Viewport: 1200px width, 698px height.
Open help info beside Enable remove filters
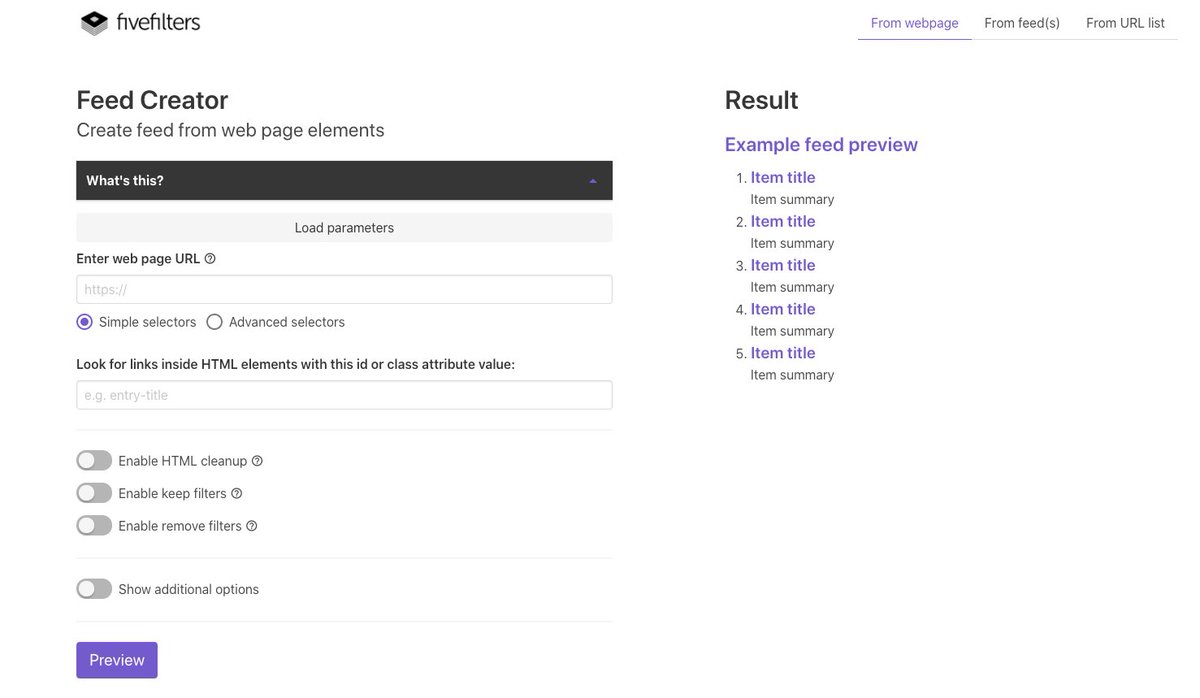[x=251, y=523]
